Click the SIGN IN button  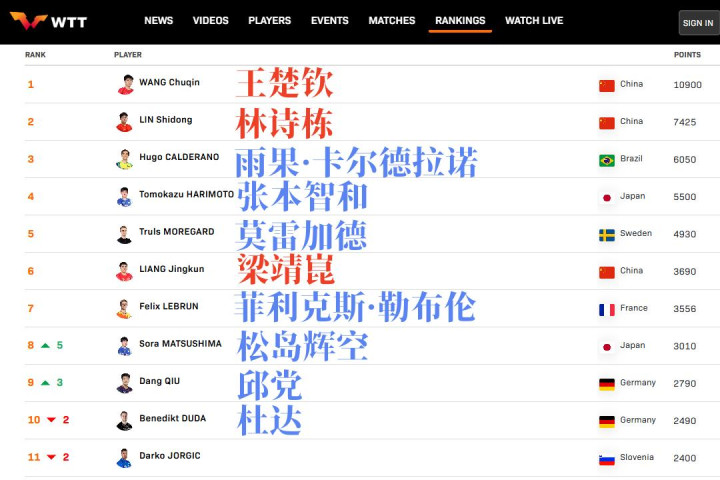(x=698, y=23)
